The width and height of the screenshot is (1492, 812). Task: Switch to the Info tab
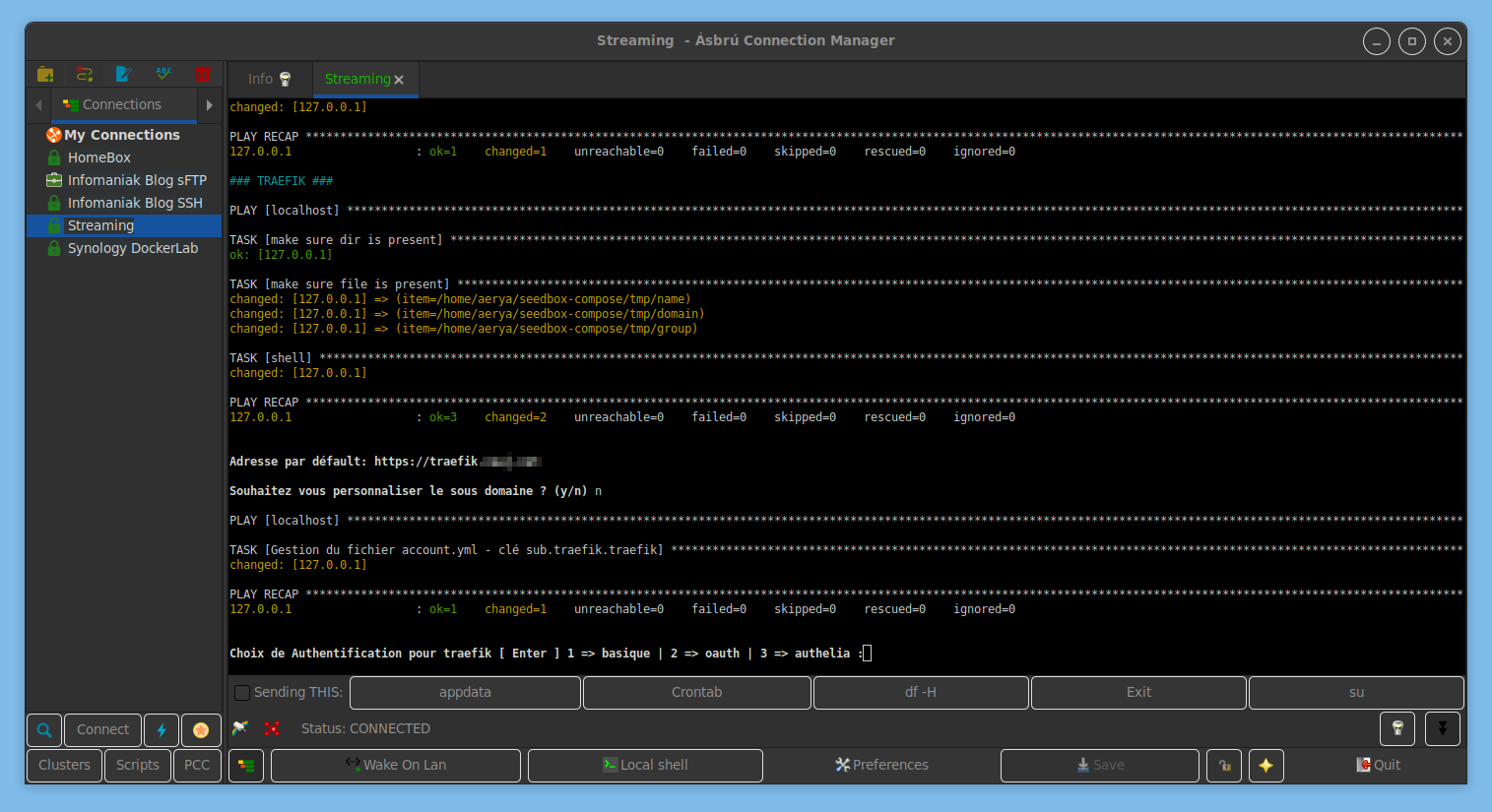[270, 79]
